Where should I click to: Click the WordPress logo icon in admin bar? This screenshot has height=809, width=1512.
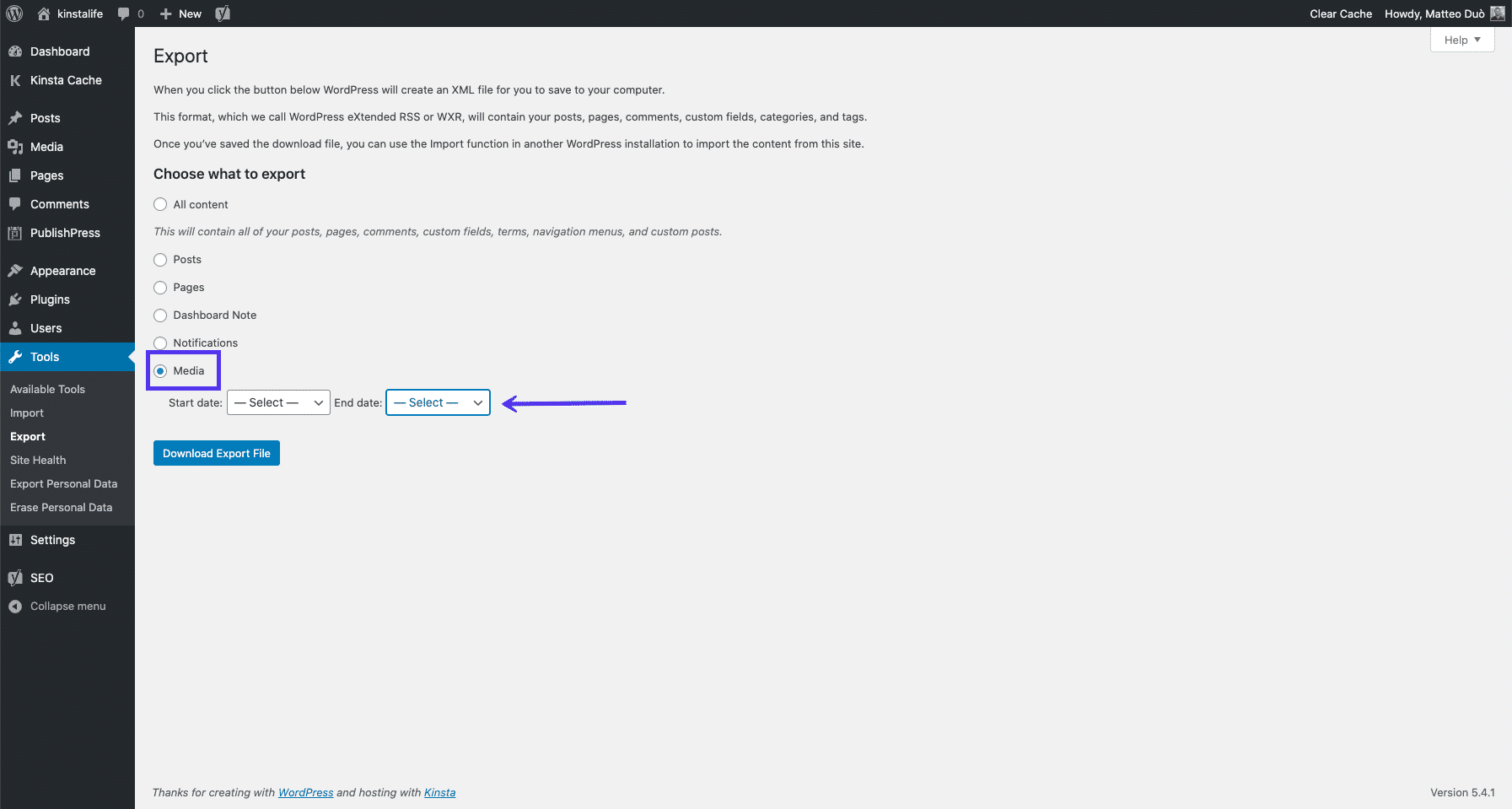(x=14, y=13)
